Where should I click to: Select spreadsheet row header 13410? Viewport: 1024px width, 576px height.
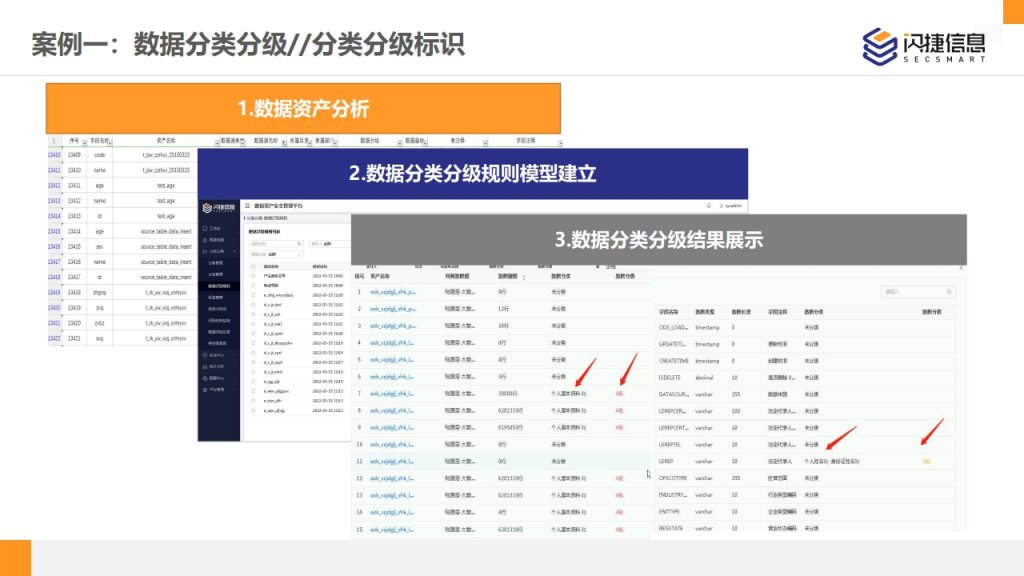click(54, 155)
